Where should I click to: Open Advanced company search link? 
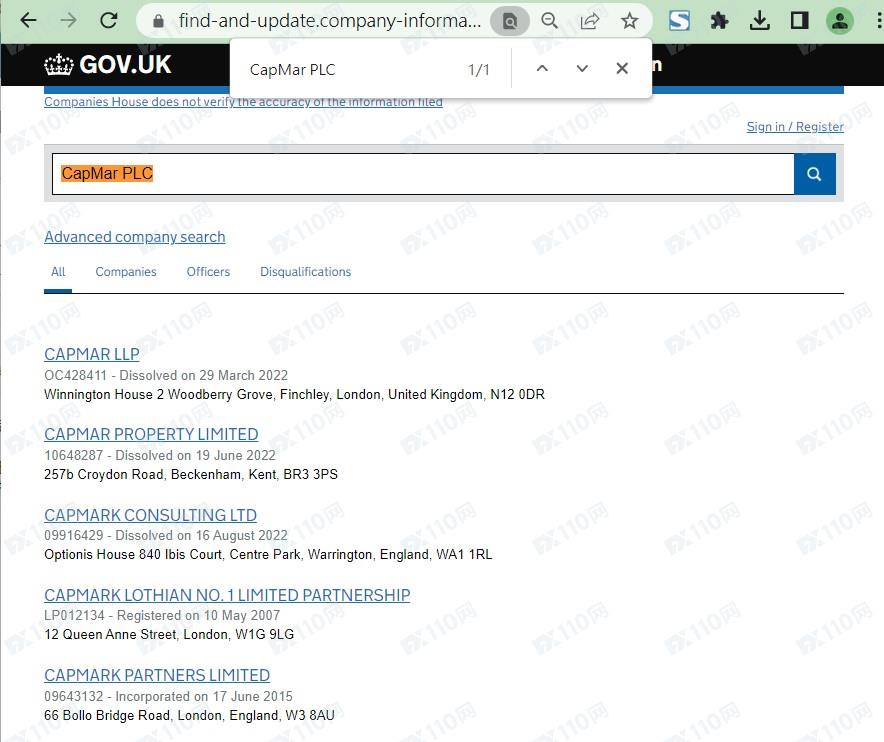pos(135,237)
